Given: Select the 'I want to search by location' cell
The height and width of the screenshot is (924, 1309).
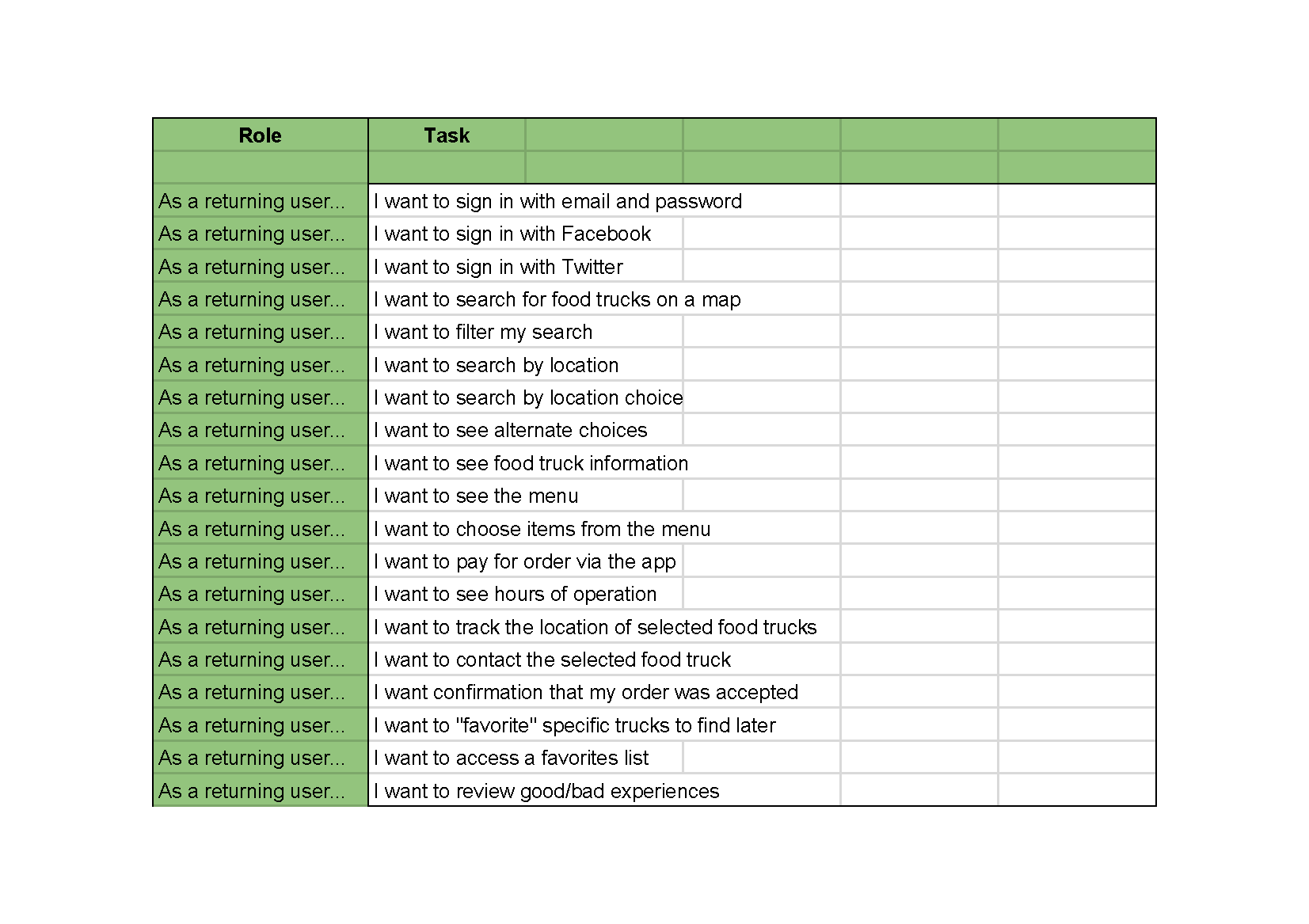Looking at the screenshot, I should [526, 365].
